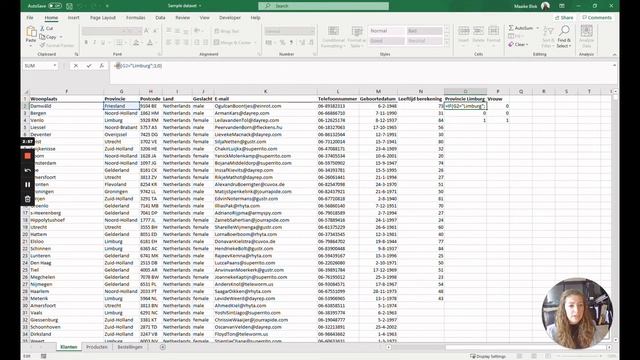
Task: Click the Search box in title bar
Action: click(x=323, y=6)
